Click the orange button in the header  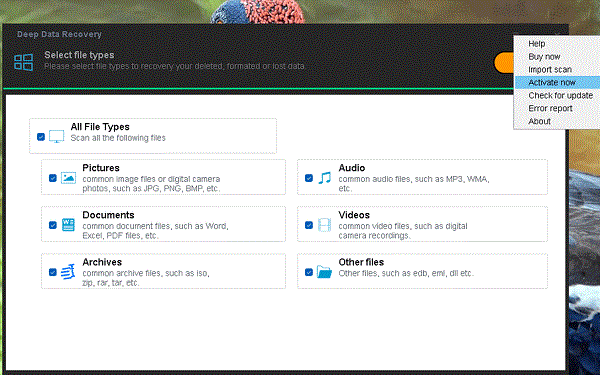[504, 63]
